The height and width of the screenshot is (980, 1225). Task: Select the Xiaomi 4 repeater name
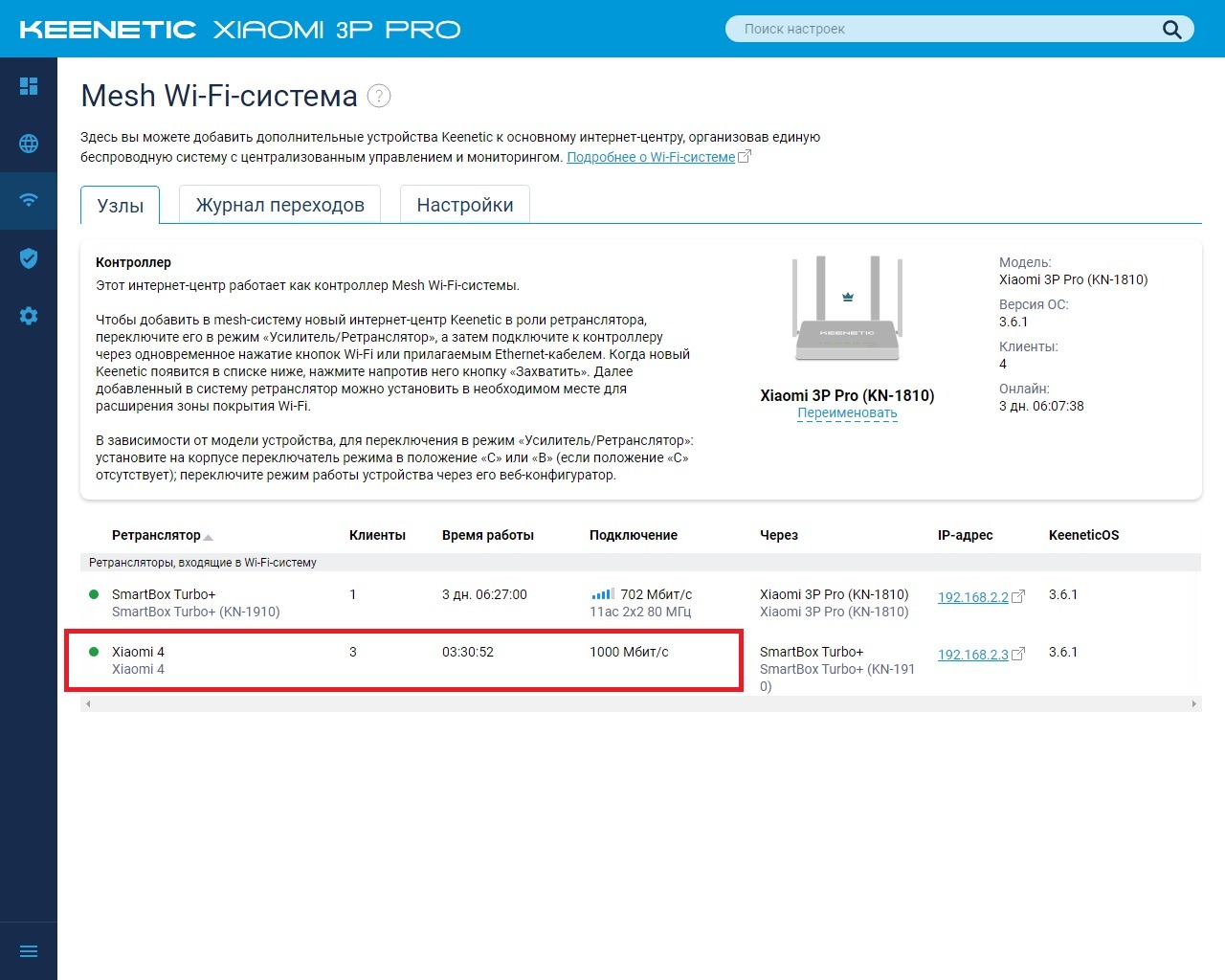tap(138, 652)
